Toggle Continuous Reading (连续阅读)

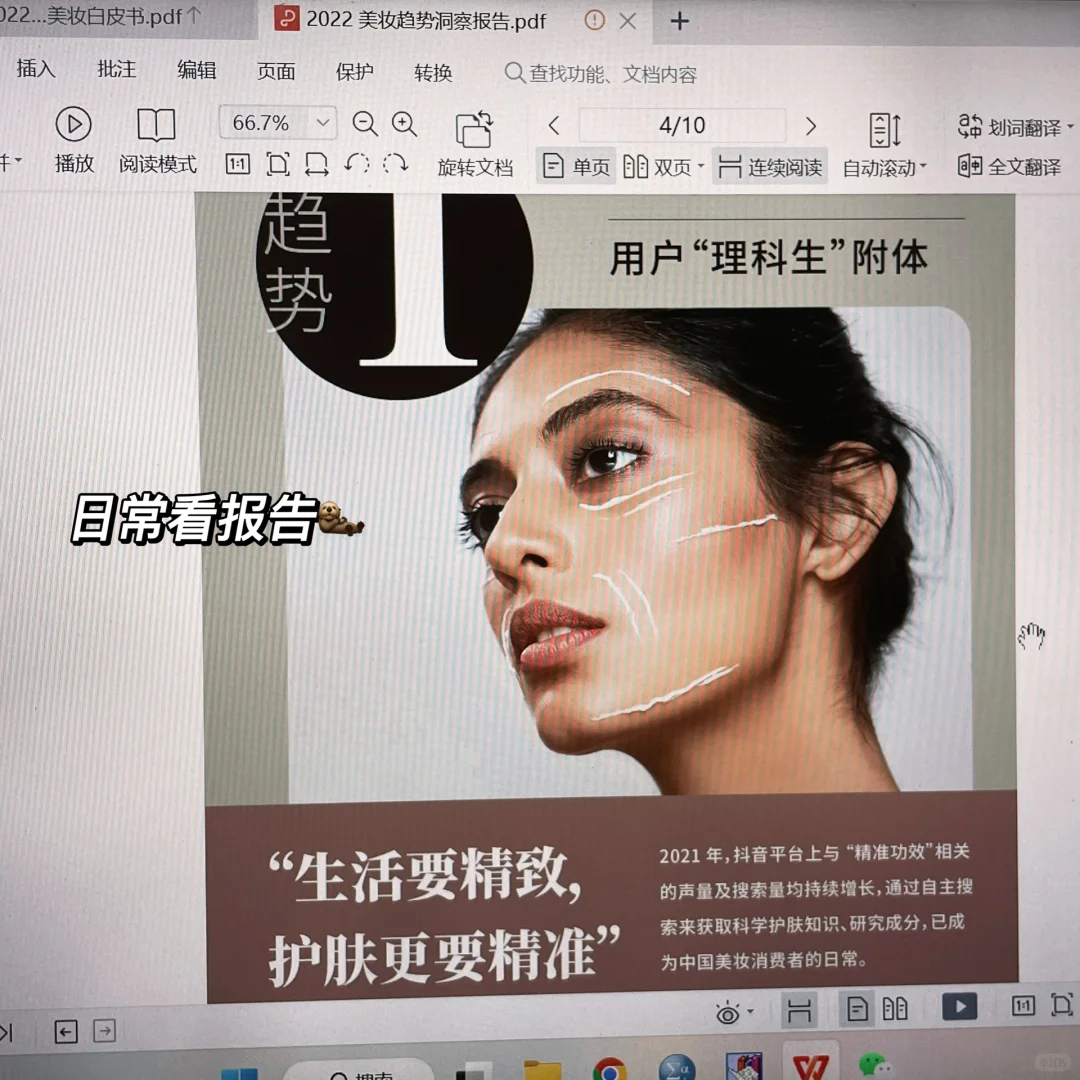point(770,167)
